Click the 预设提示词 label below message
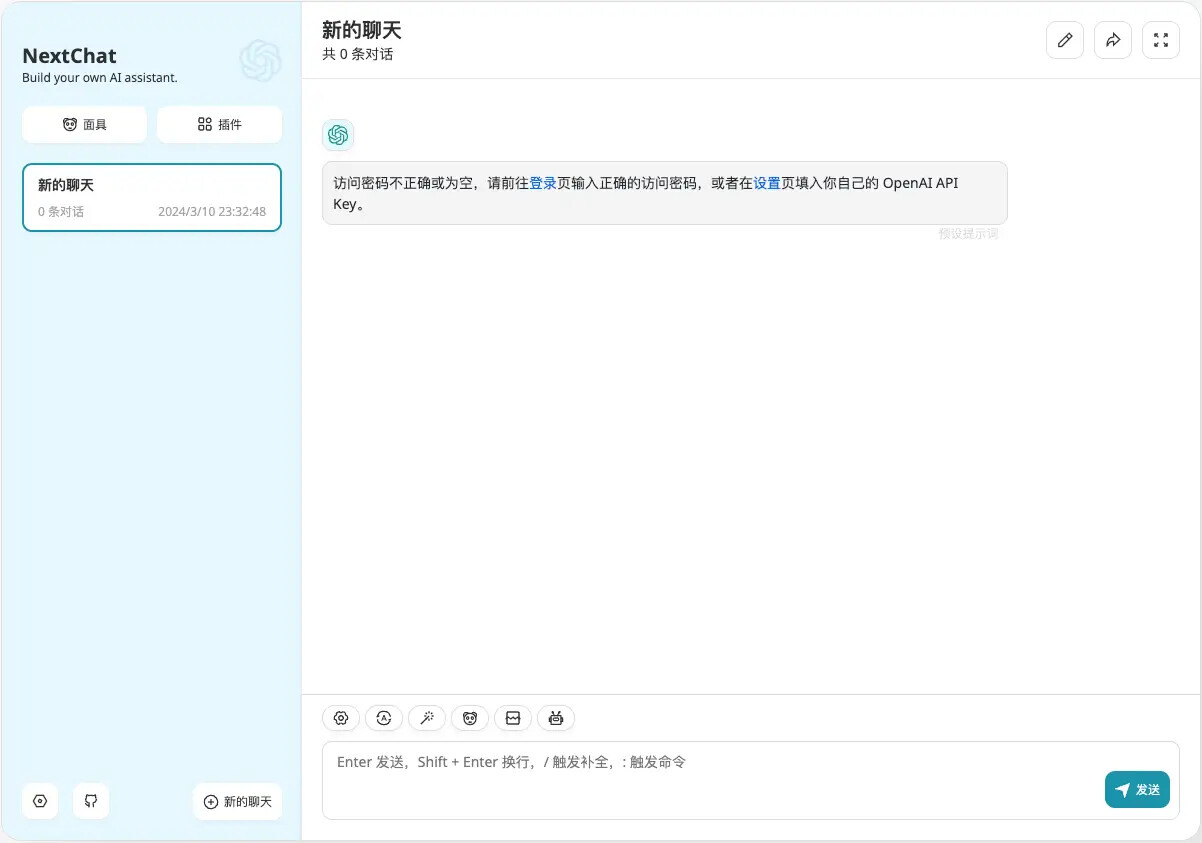The width and height of the screenshot is (1202, 843). (x=968, y=234)
